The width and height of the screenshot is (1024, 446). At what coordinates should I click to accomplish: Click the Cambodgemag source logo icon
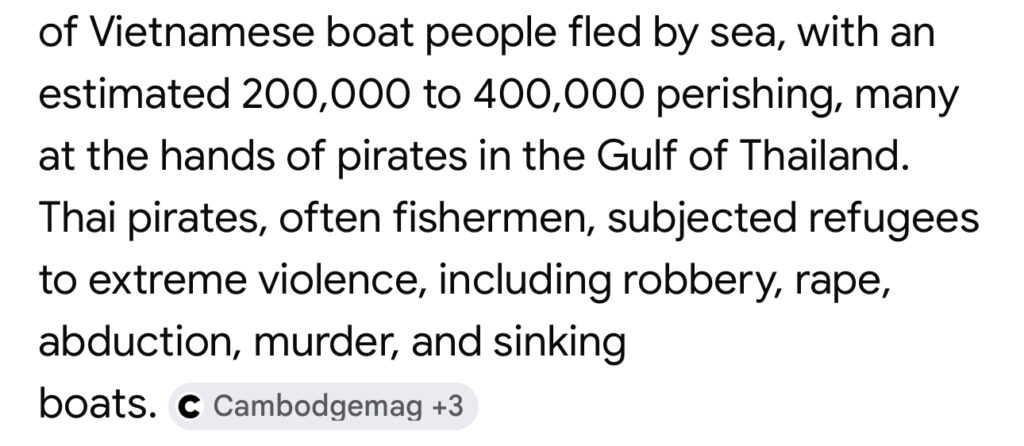[x=190, y=407]
